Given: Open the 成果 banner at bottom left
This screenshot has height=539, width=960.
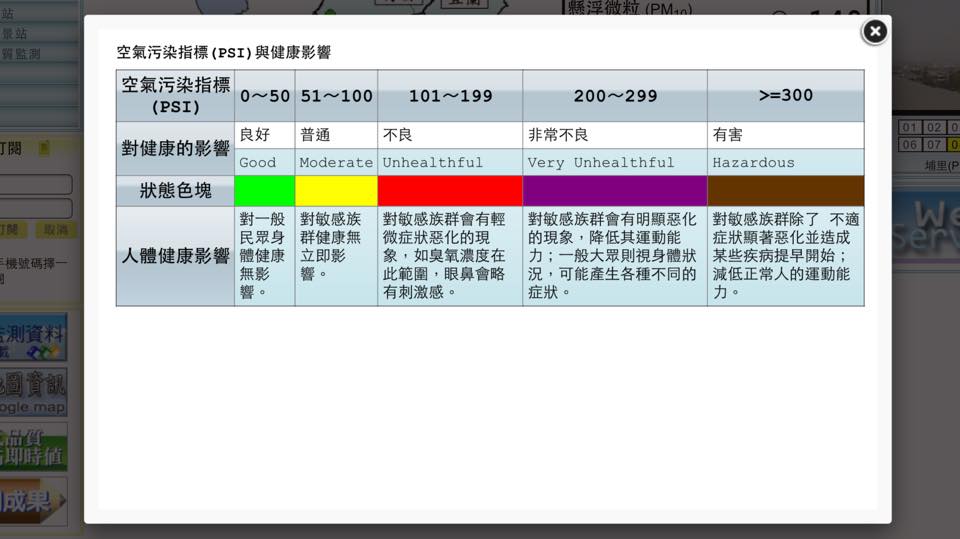Looking at the screenshot, I should 35,500.
